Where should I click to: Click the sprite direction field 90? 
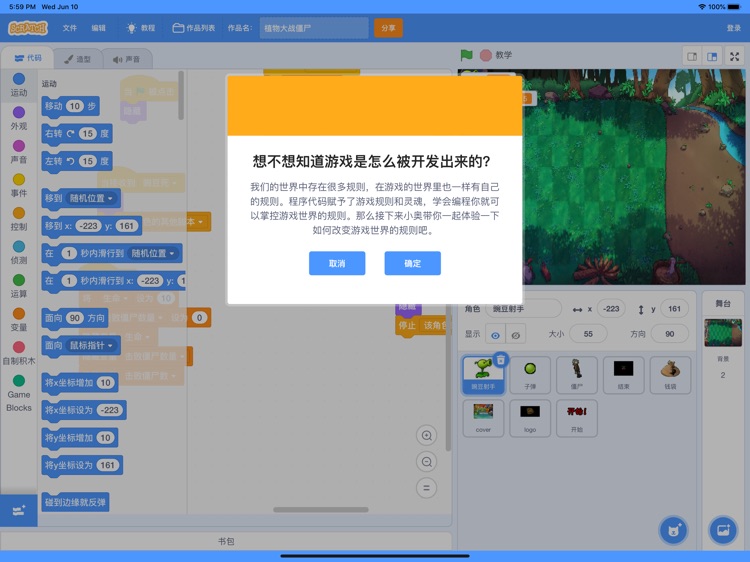[x=670, y=334]
